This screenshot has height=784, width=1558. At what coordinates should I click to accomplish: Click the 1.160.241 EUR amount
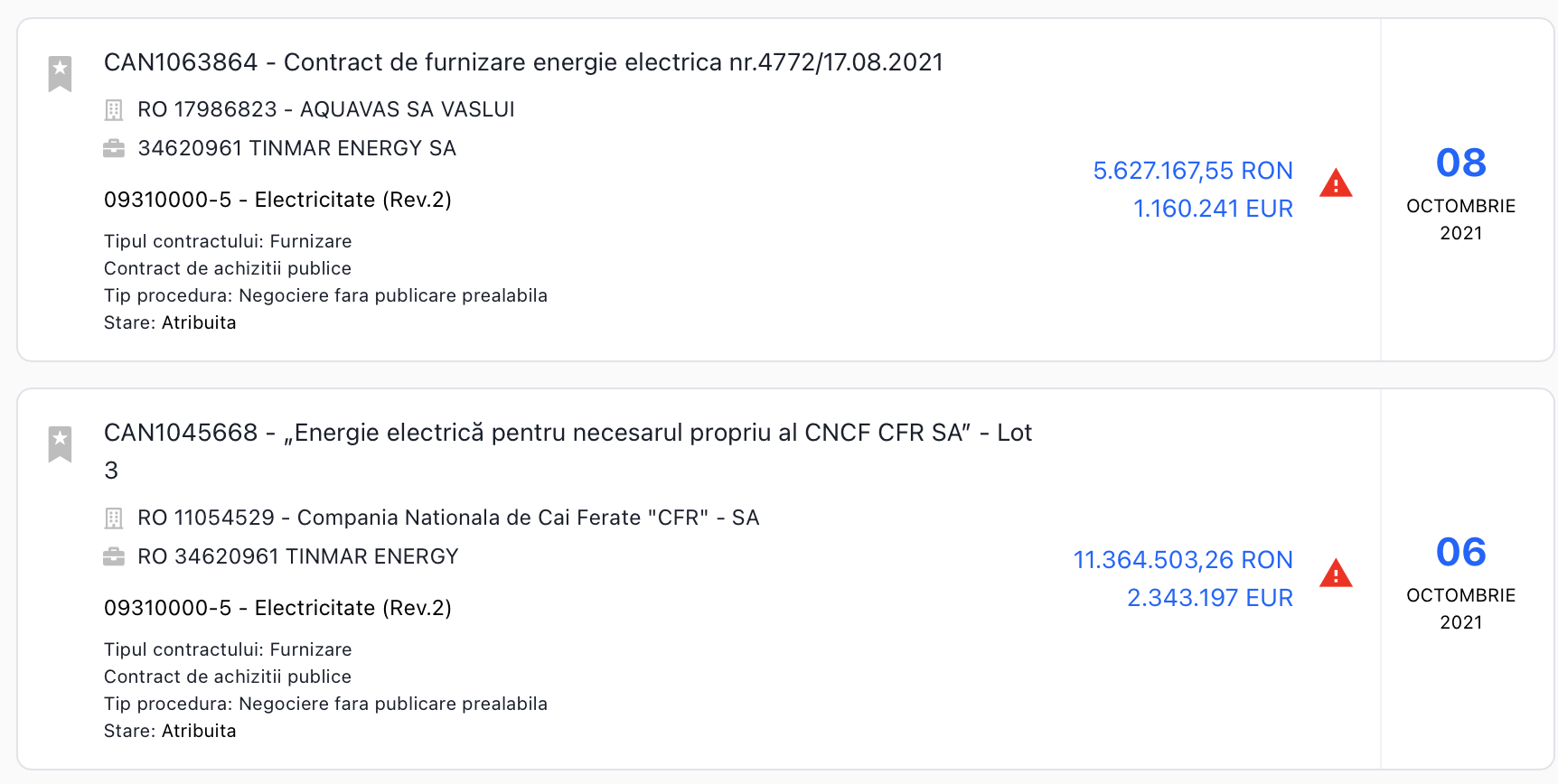1213,209
